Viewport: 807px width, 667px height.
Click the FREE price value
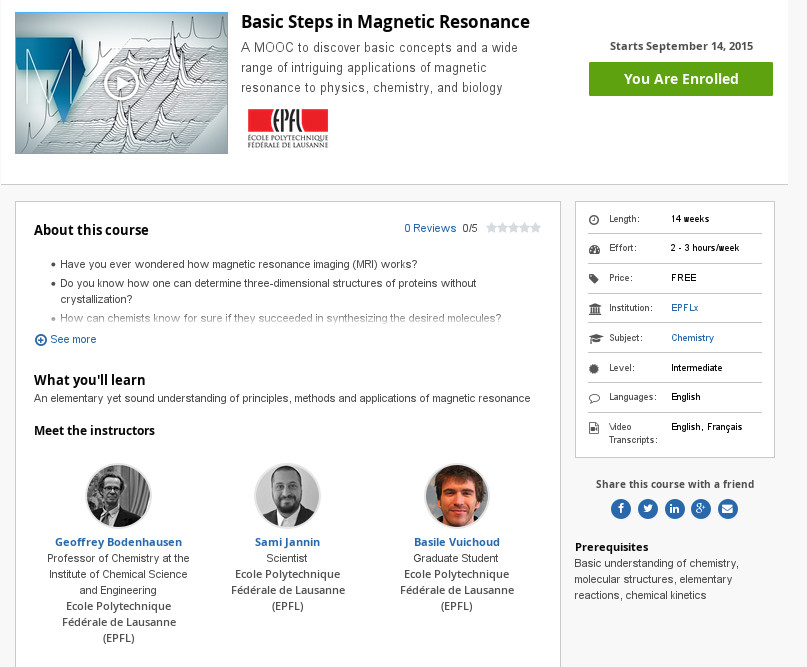click(x=683, y=278)
